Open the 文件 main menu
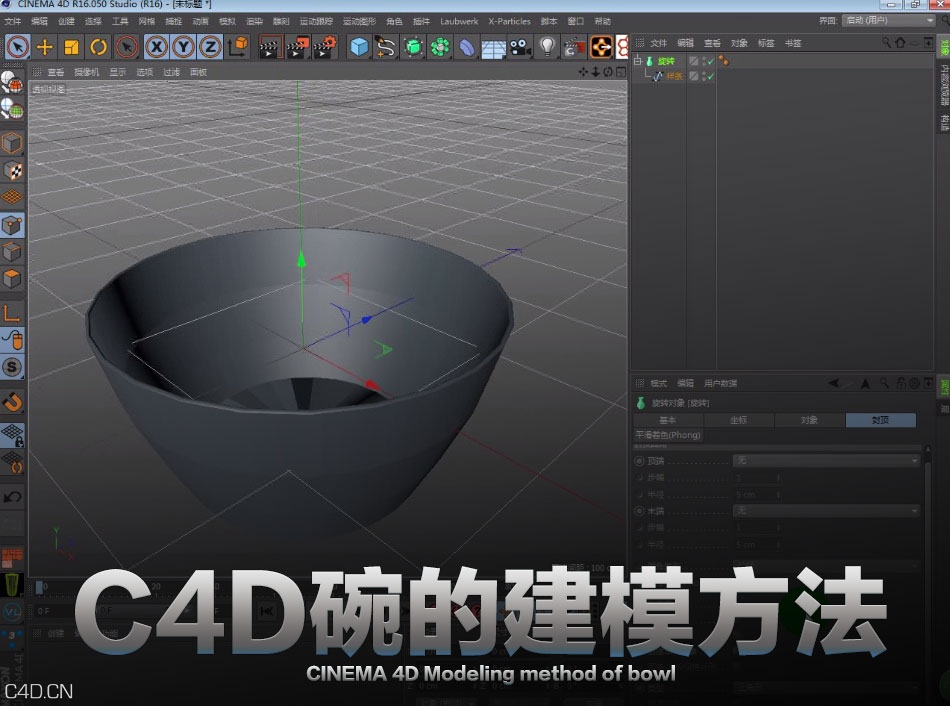 (x=12, y=21)
